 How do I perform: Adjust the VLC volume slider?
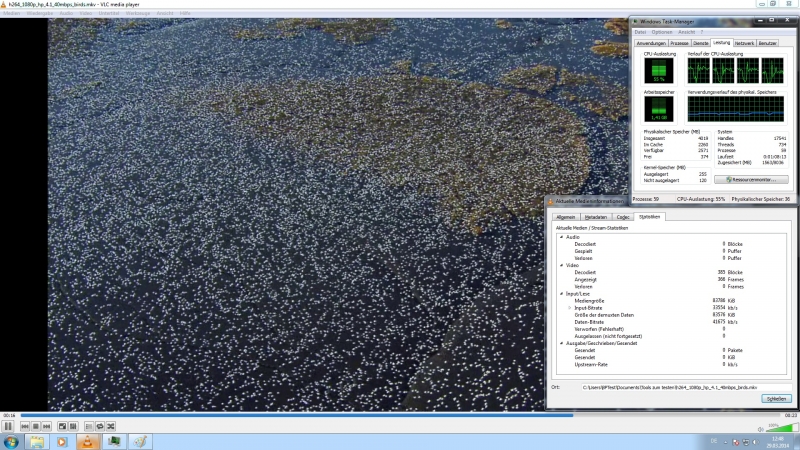pos(781,428)
